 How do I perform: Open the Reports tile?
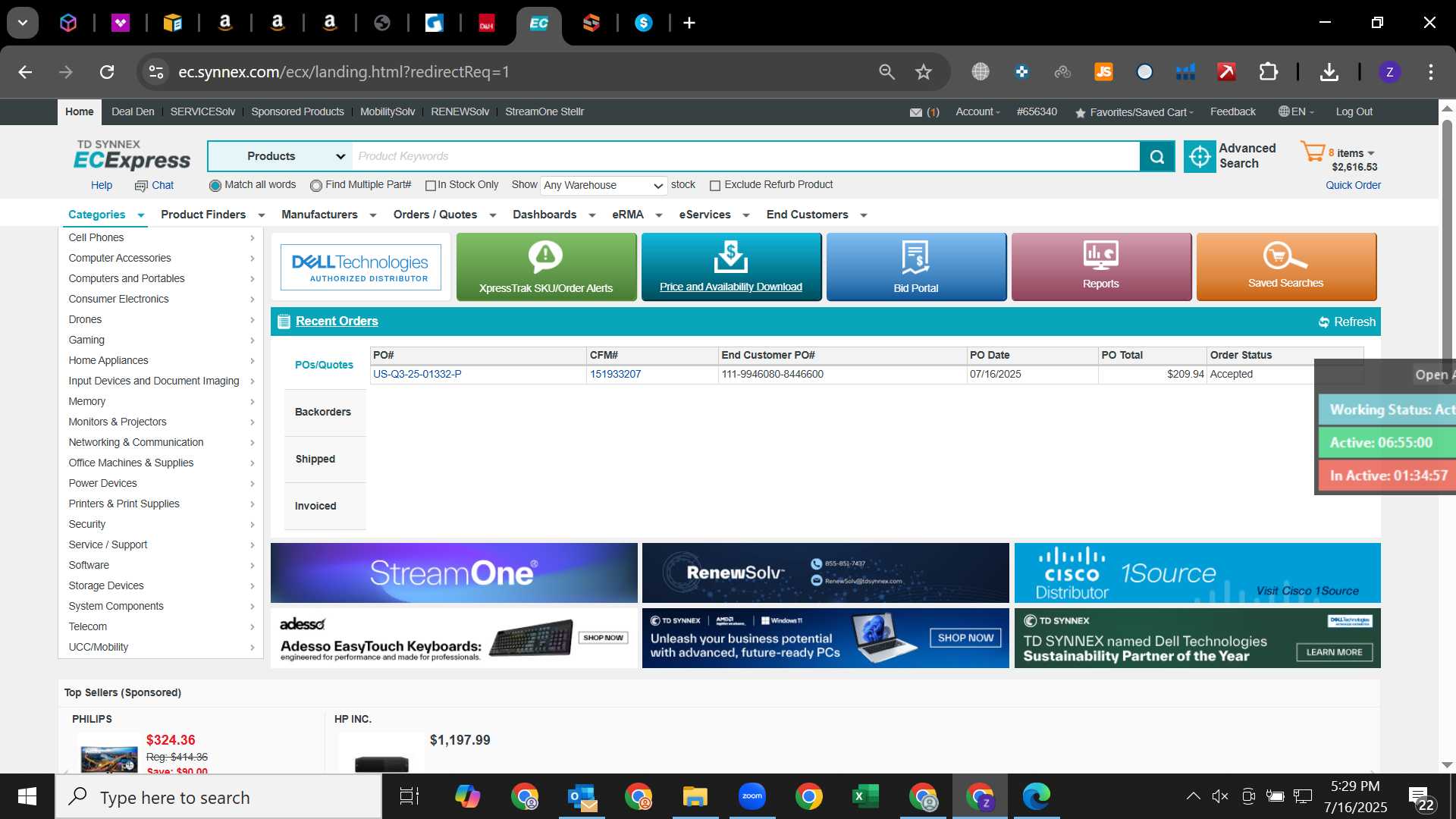tap(1101, 267)
